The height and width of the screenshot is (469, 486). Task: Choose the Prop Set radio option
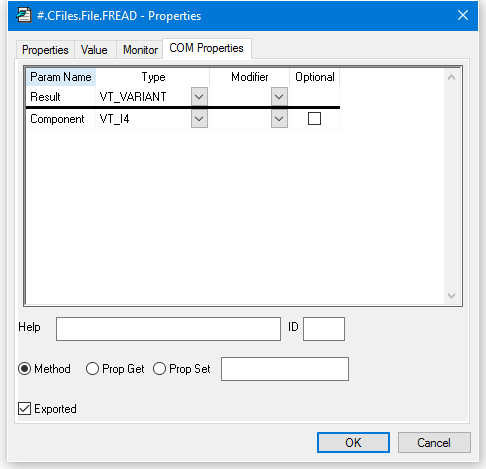(159, 369)
